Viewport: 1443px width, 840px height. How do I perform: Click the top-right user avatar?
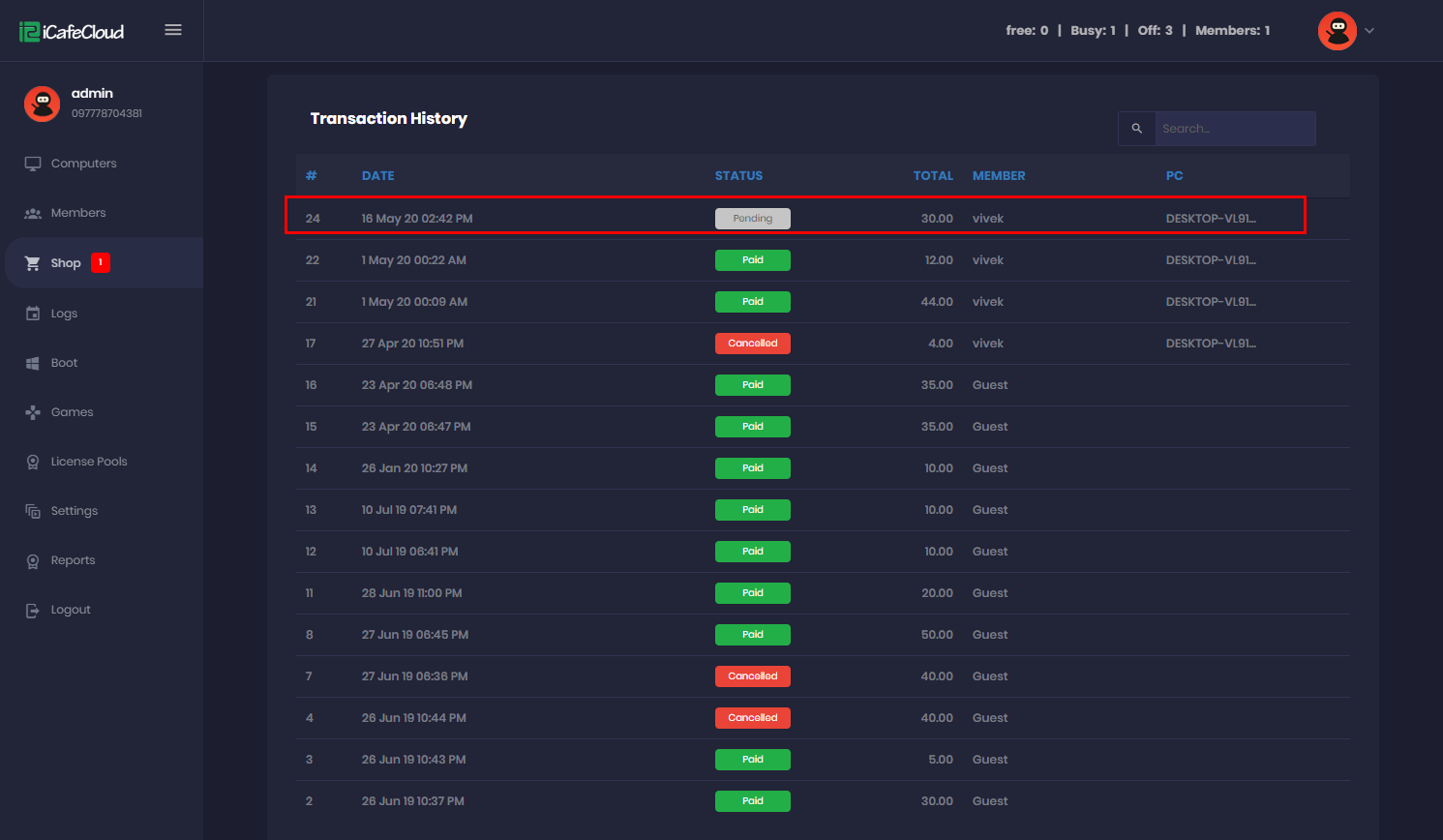[x=1337, y=31]
